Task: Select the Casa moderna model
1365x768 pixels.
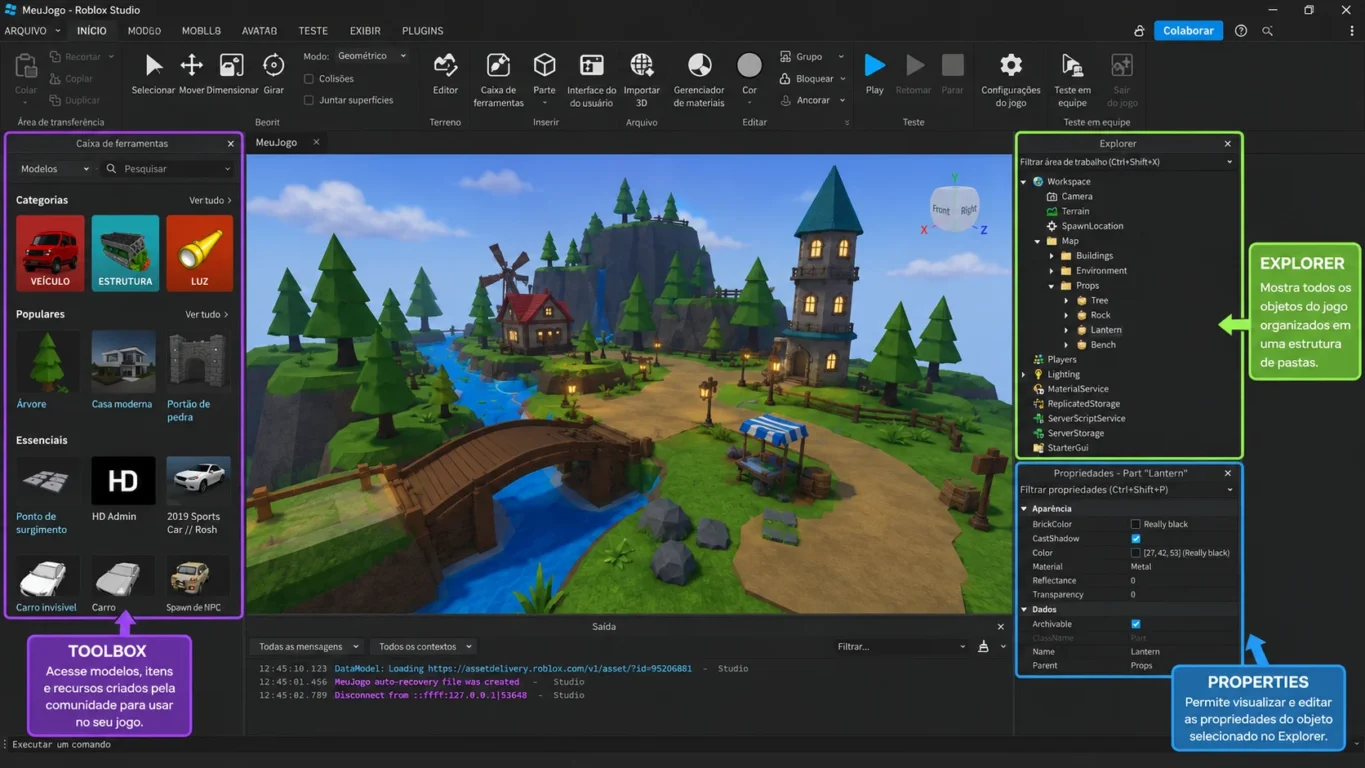Action: click(123, 370)
